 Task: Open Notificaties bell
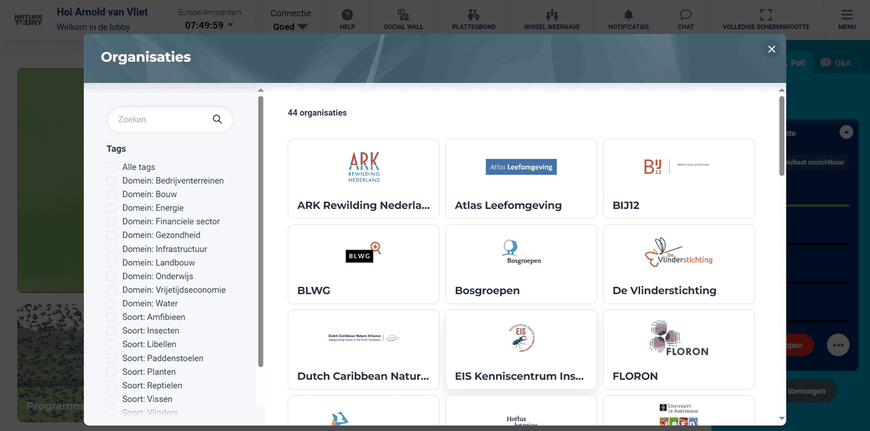(628, 19)
